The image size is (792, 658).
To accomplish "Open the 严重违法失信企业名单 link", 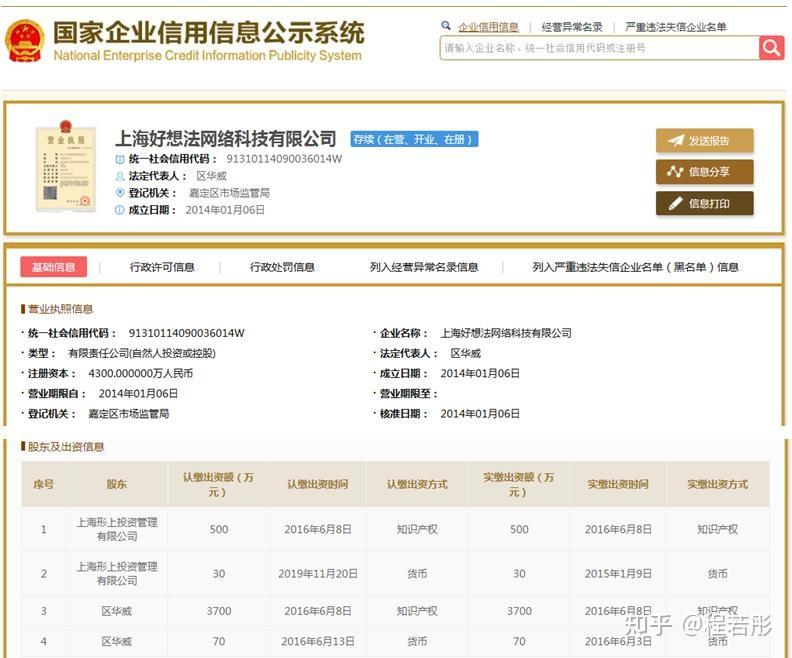I will click(675, 27).
